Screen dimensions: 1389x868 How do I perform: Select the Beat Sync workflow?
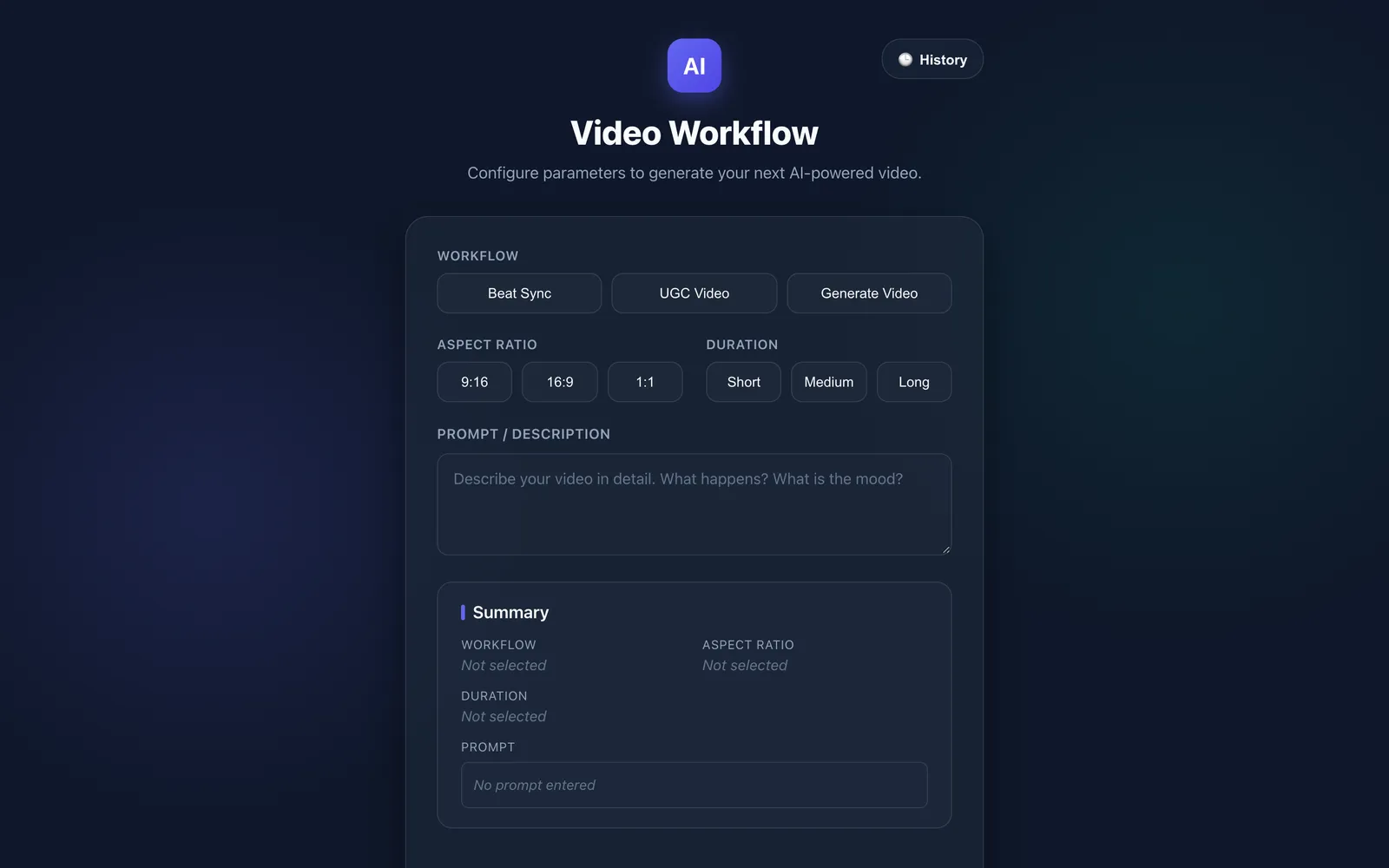[x=519, y=293]
